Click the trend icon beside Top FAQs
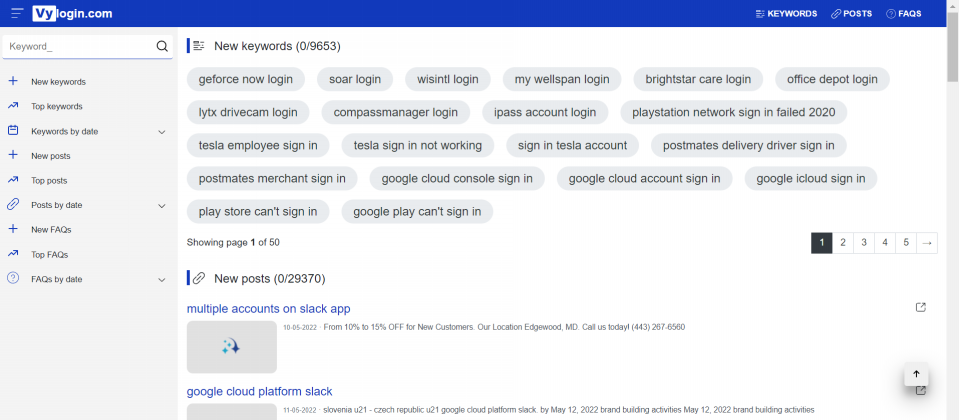The width and height of the screenshot is (959, 420). coord(13,254)
